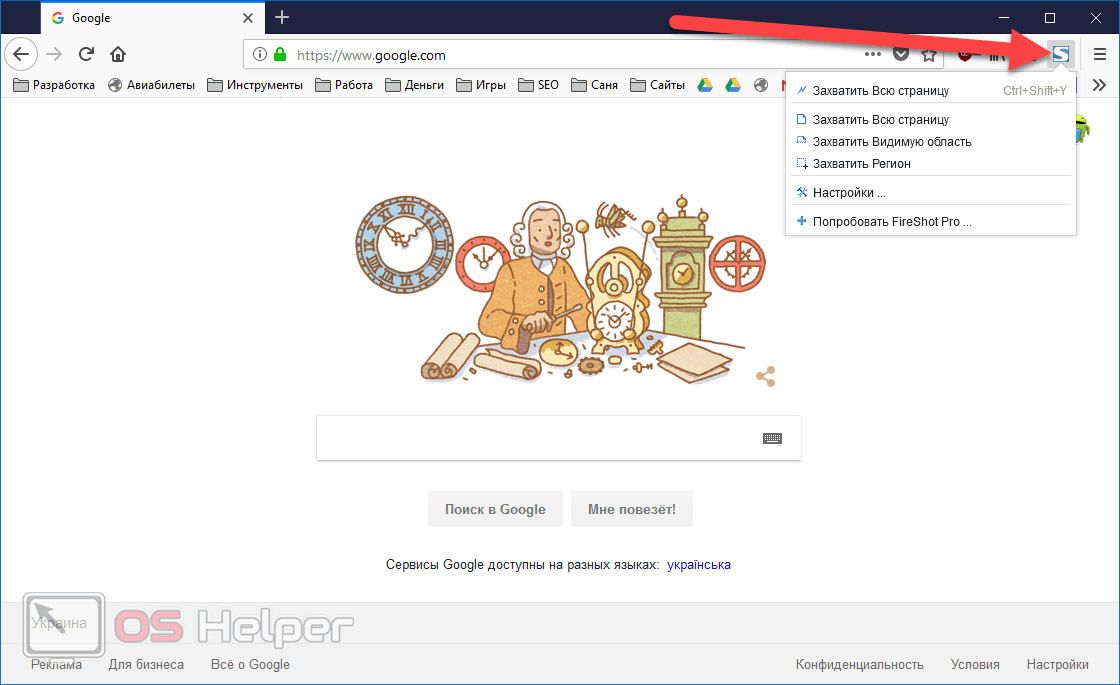Click the FireShot extension toolbar icon
The image size is (1120, 685).
click(x=1061, y=54)
